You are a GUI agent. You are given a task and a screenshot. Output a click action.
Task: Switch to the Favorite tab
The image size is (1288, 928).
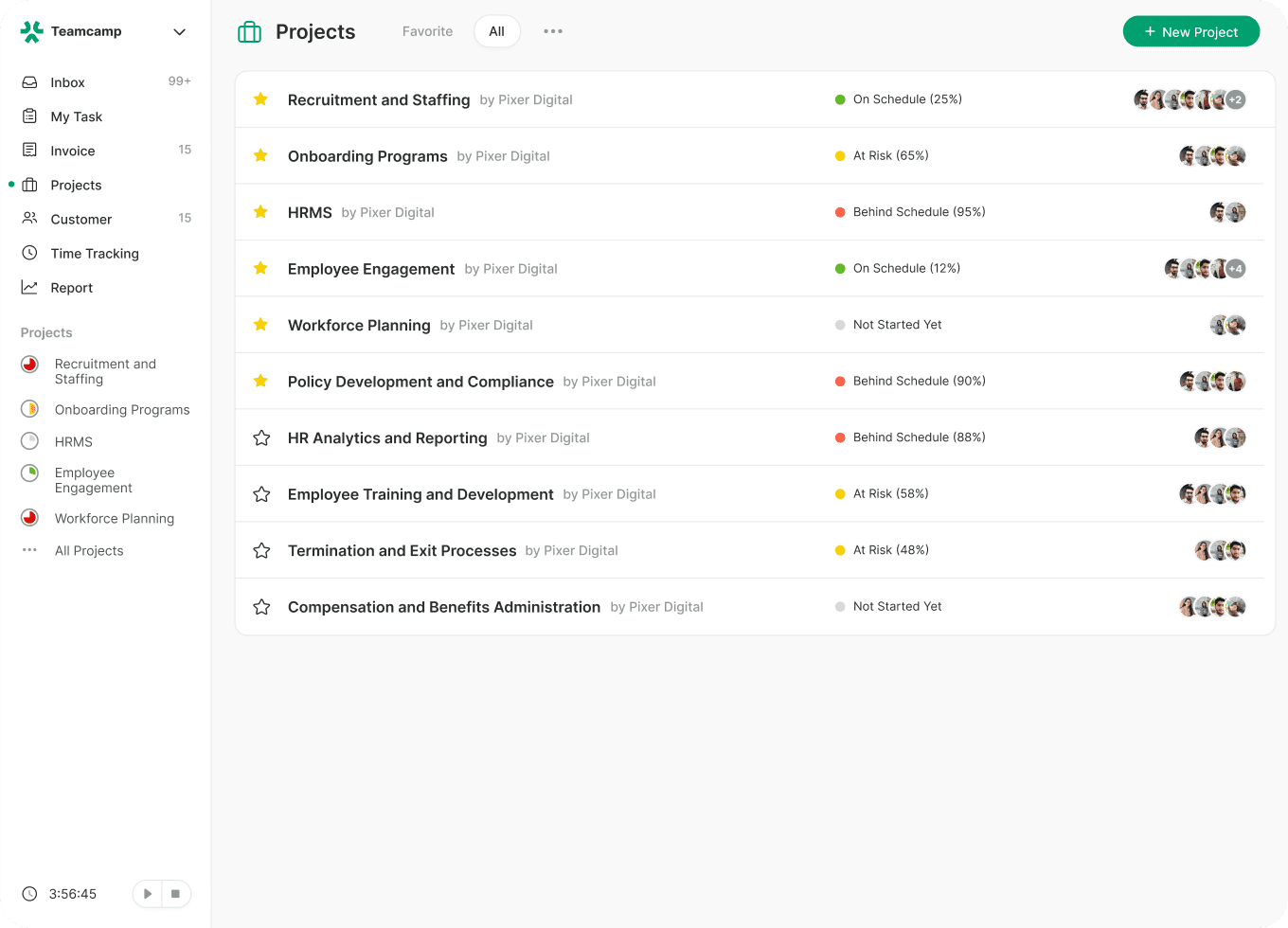click(x=427, y=31)
